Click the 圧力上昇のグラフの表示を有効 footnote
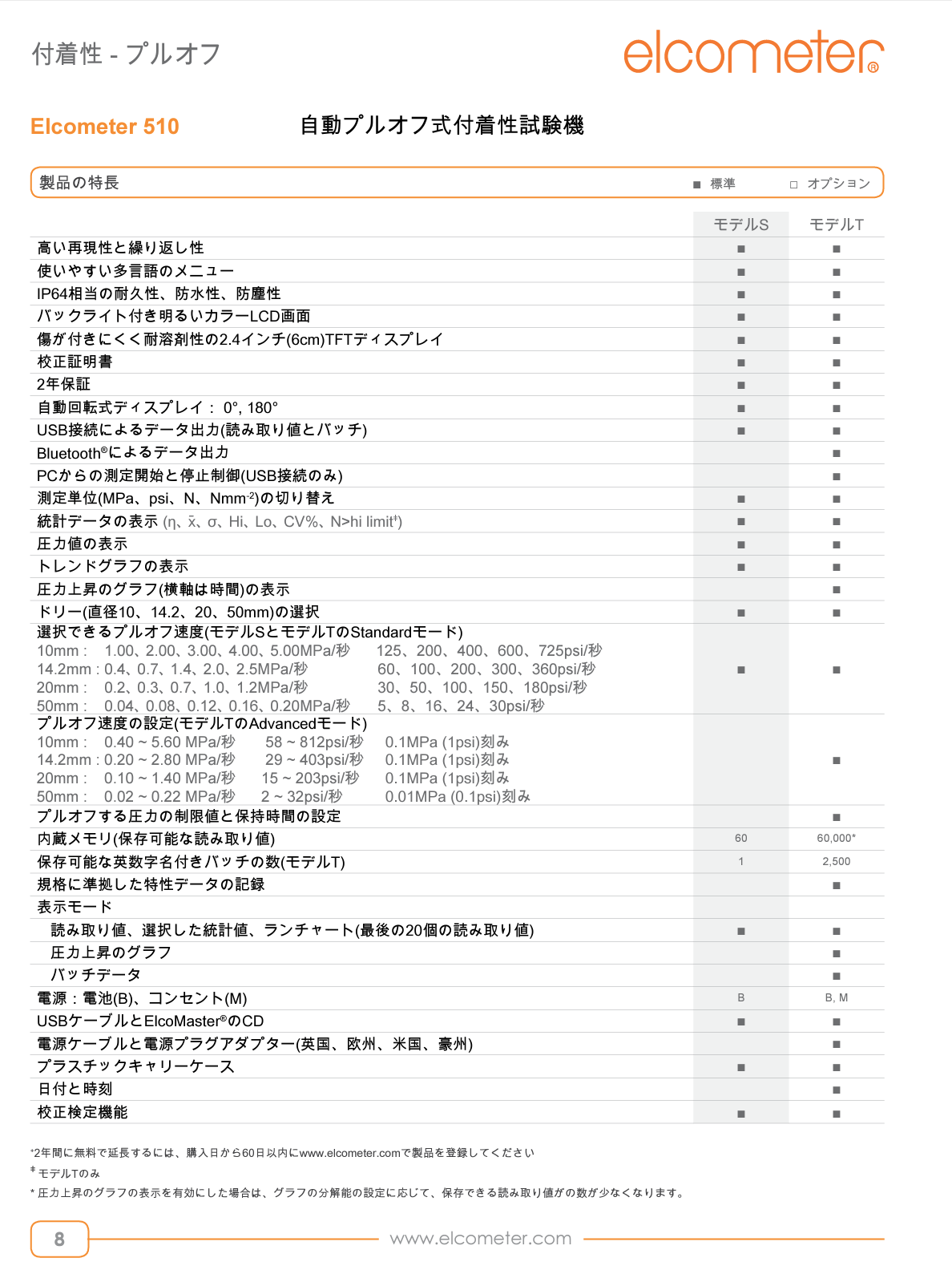This screenshot has width=952, height=1270. 358,1193
